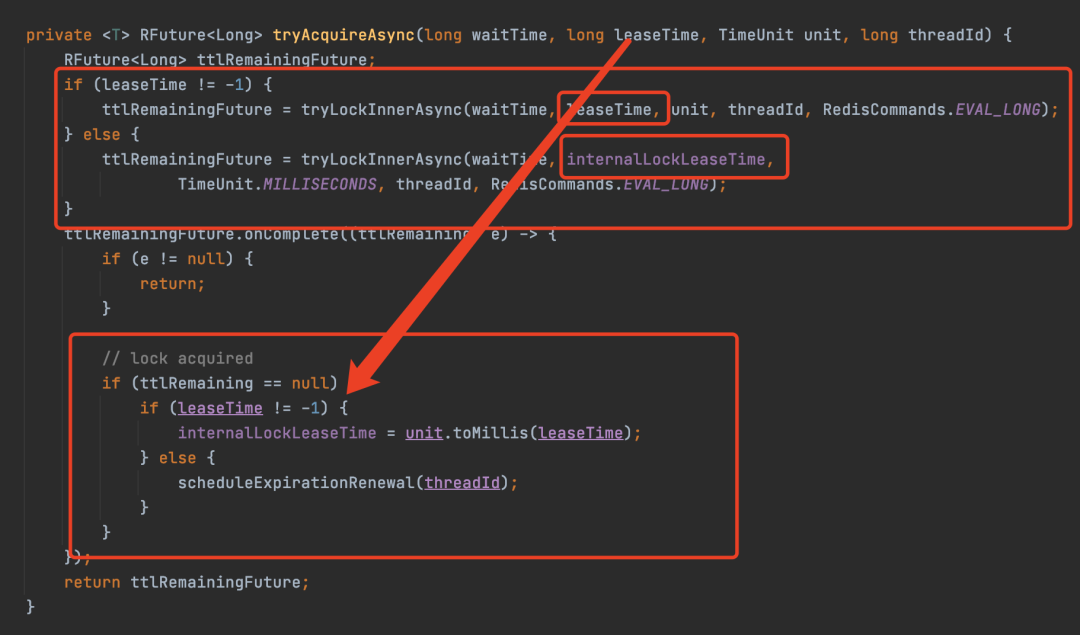Screen dimensions: 1080x635
Task: Click the TimeUnit type in the signature
Action: click(x=756, y=35)
